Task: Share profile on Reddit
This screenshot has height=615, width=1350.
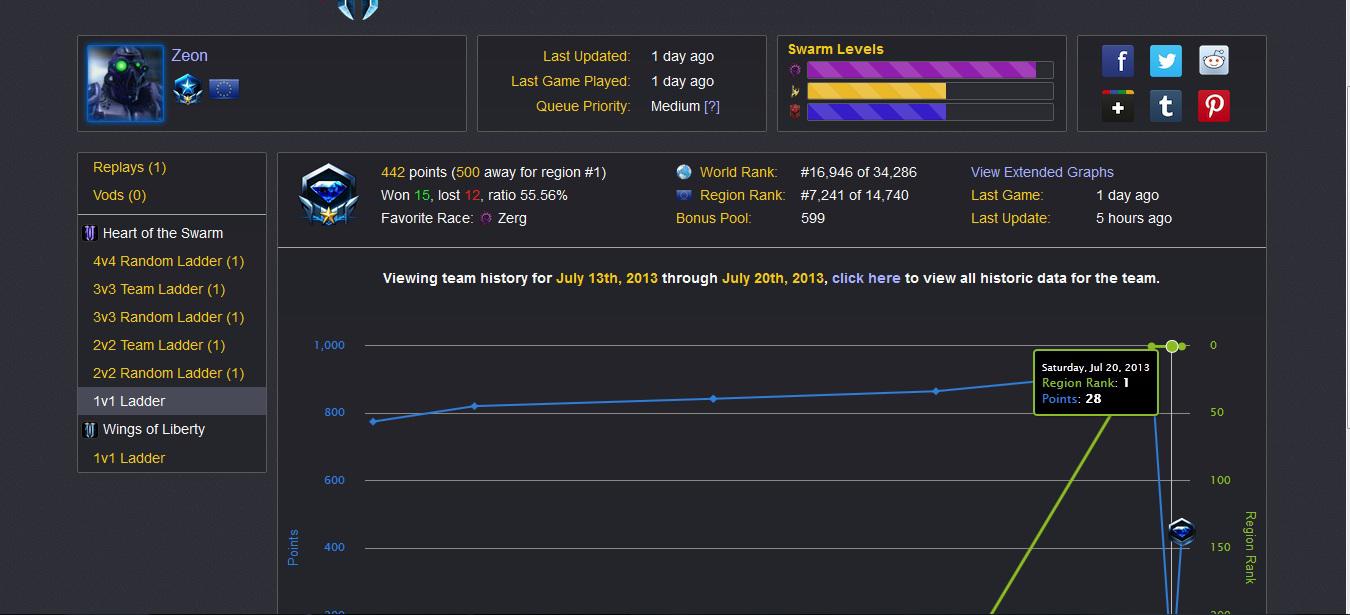Action: coord(1214,61)
